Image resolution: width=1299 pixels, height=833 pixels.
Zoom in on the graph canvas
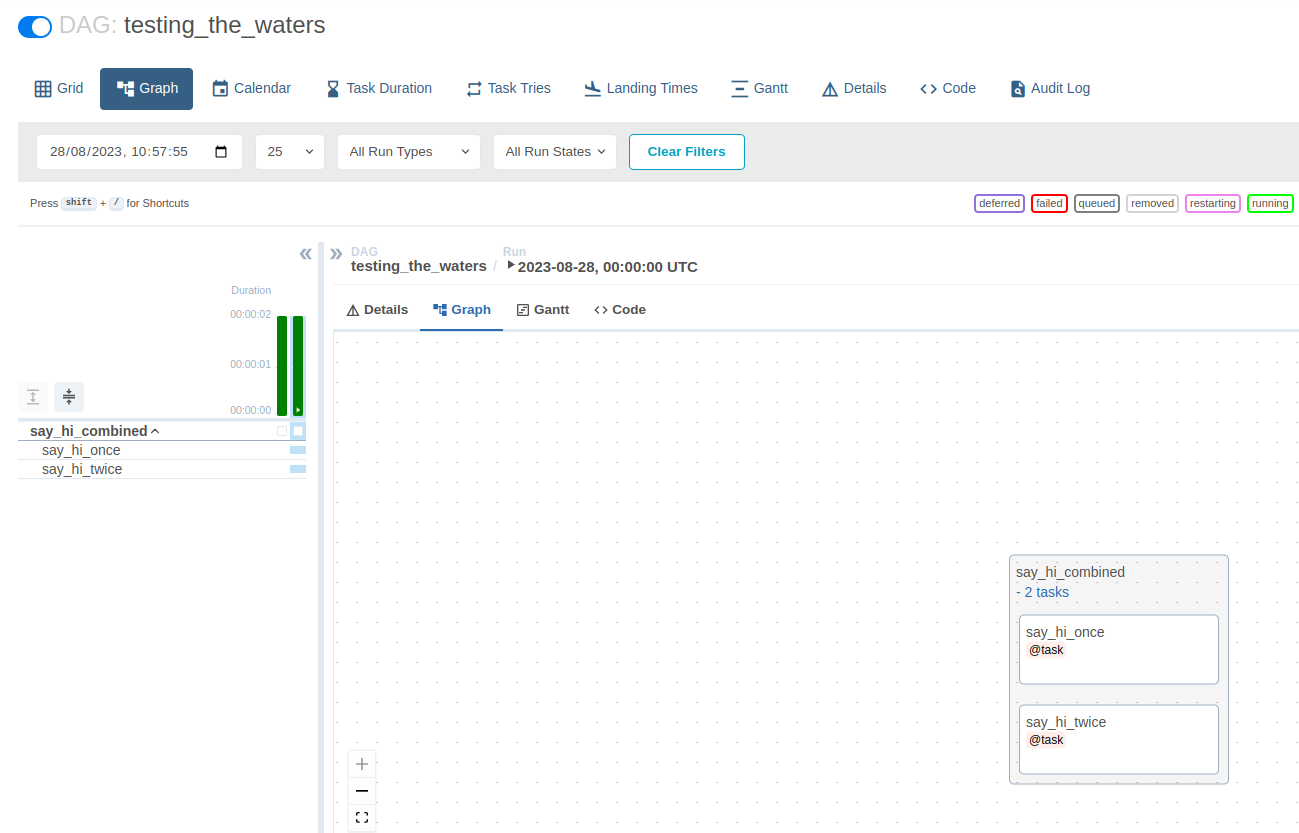[362, 764]
